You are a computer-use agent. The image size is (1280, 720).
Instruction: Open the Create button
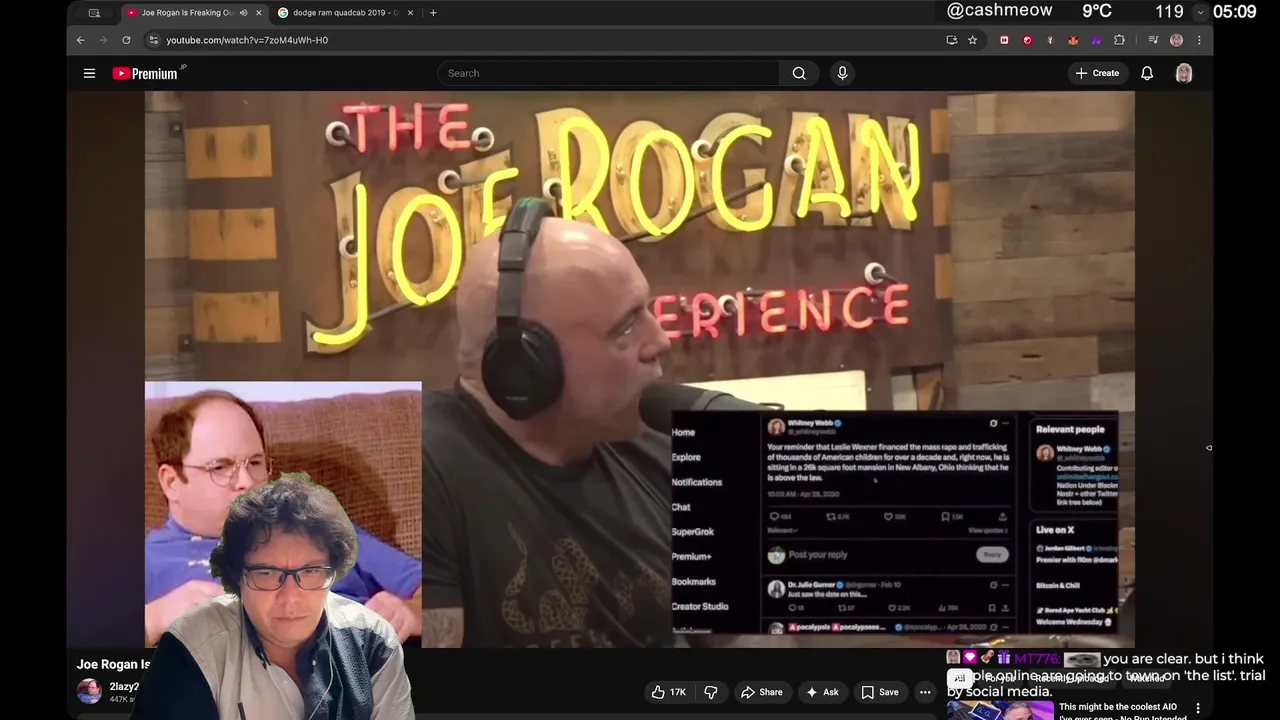point(1097,73)
